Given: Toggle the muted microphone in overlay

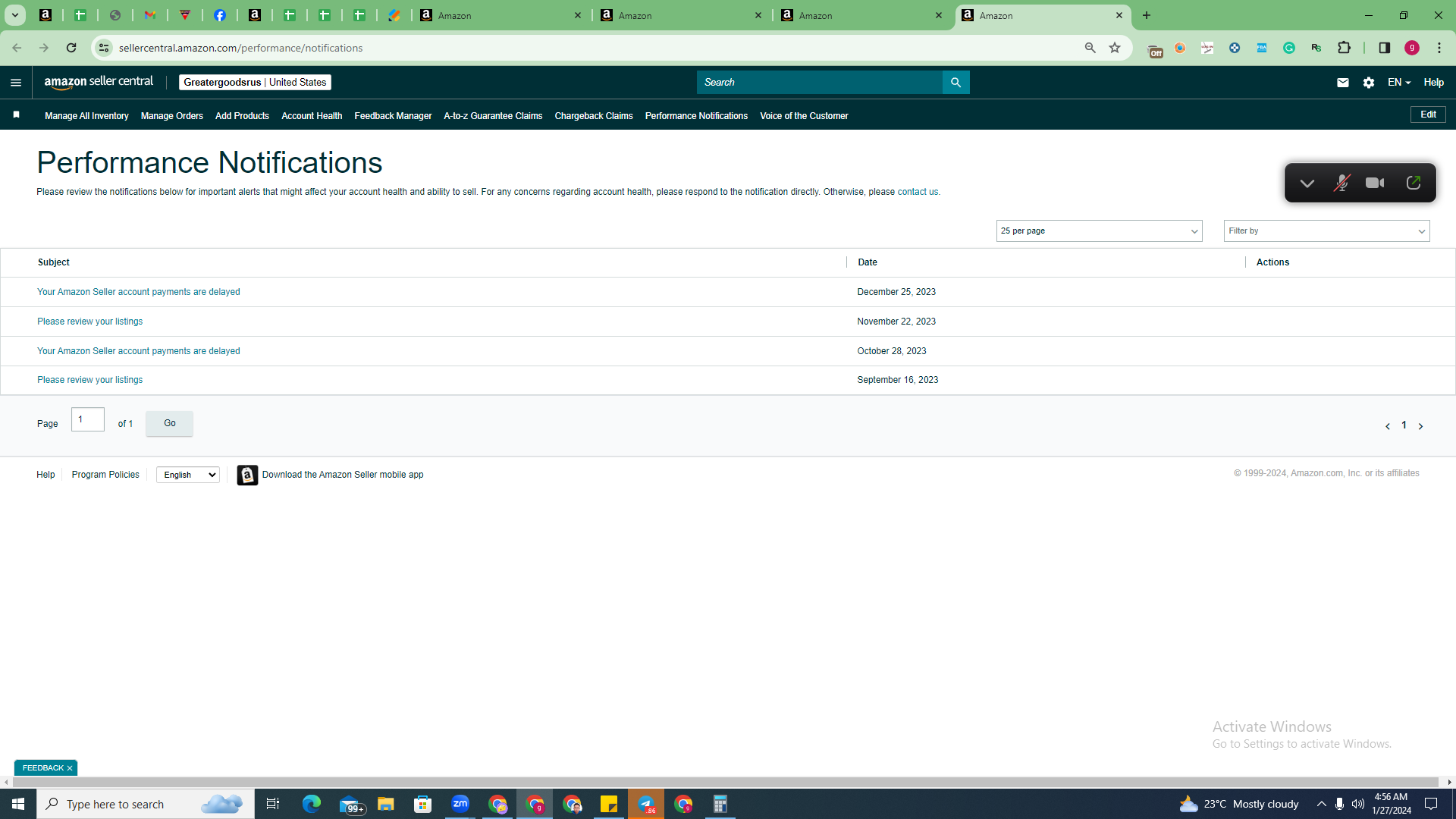Looking at the screenshot, I should pos(1341,183).
